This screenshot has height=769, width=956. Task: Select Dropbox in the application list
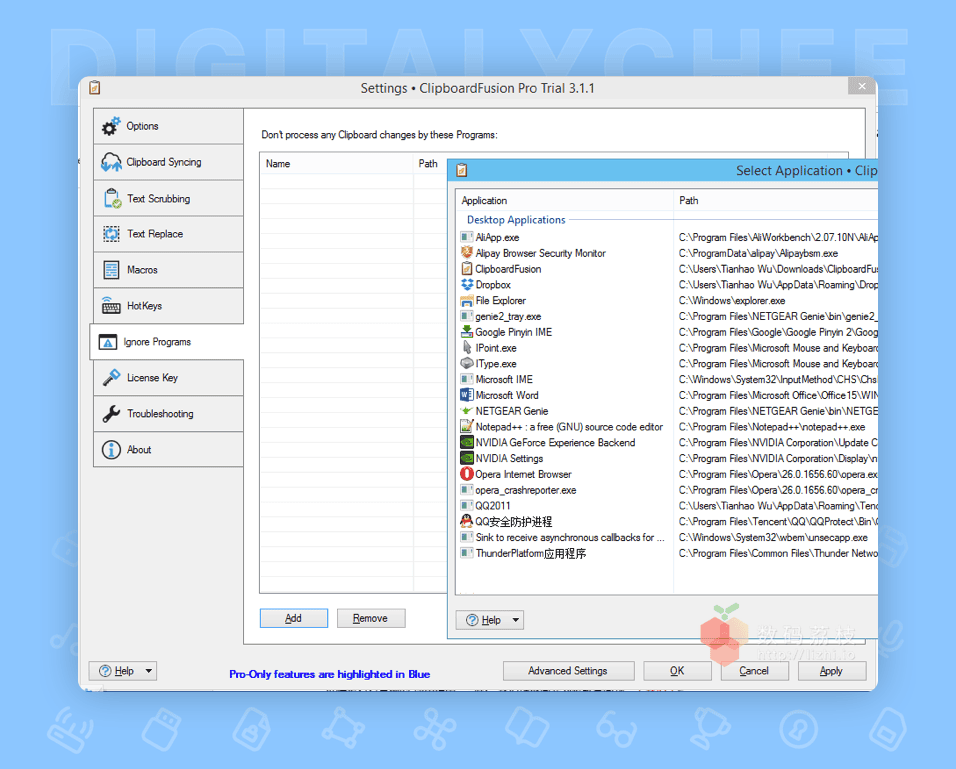[x=493, y=285]
